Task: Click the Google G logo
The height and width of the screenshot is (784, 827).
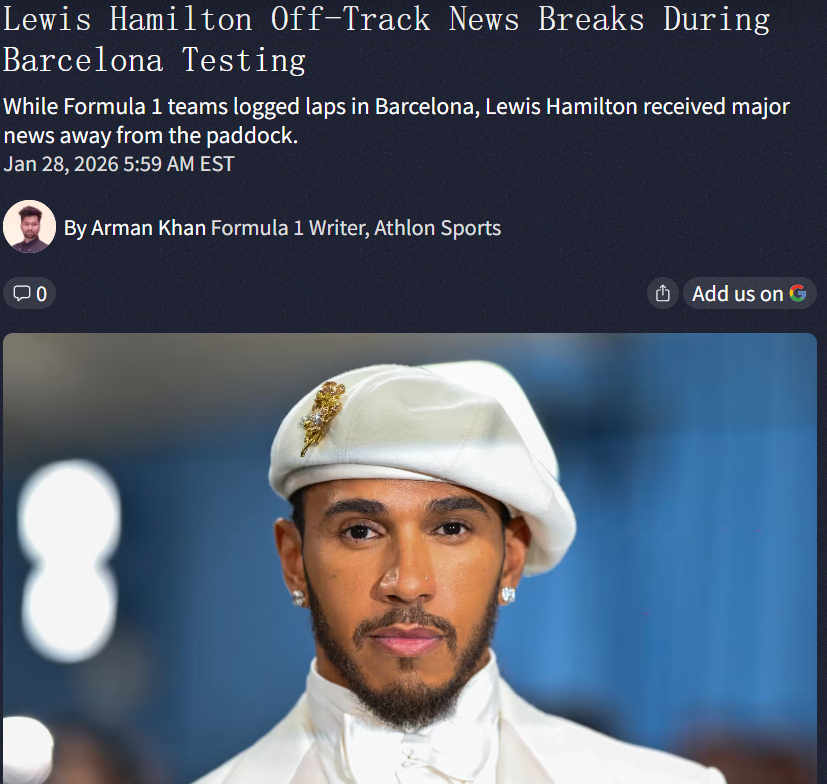Action: [x=797, y=293]
